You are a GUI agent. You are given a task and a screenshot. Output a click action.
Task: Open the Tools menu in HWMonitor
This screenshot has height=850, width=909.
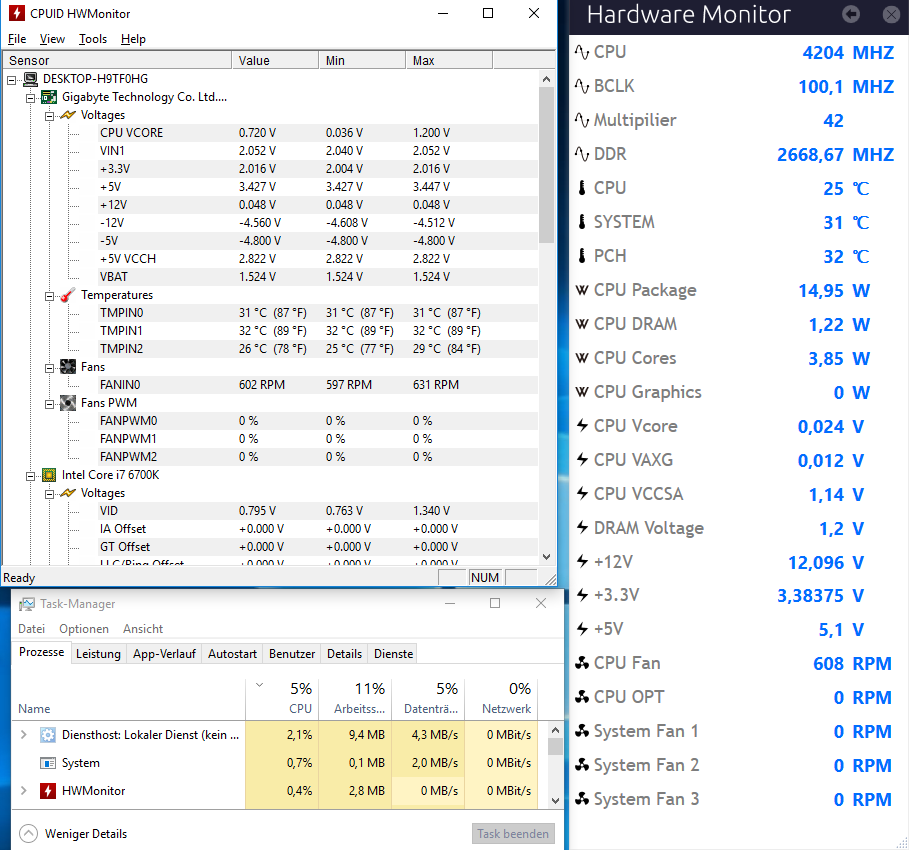tap(93, 39)
